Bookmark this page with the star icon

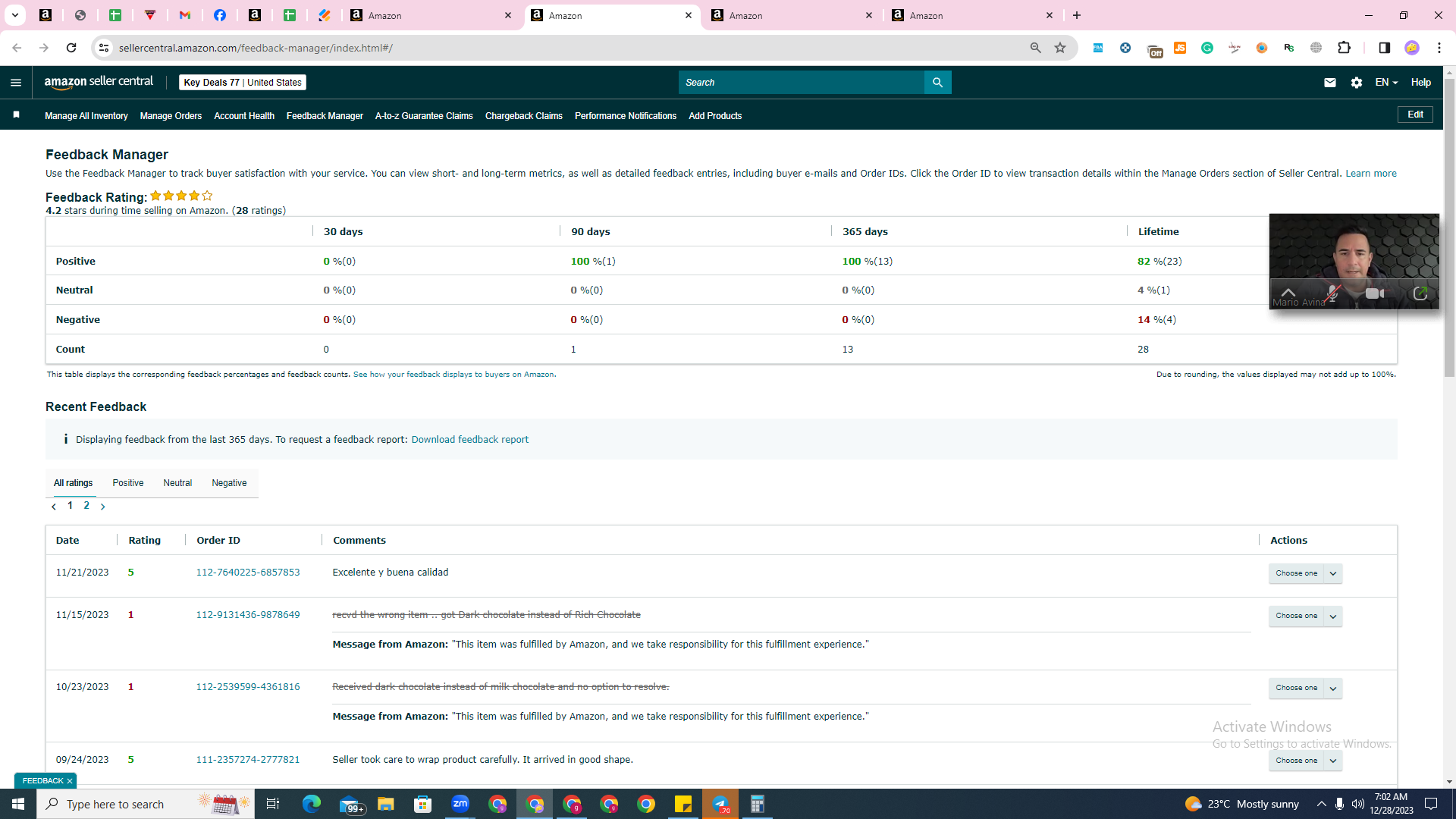point(1060,48)
